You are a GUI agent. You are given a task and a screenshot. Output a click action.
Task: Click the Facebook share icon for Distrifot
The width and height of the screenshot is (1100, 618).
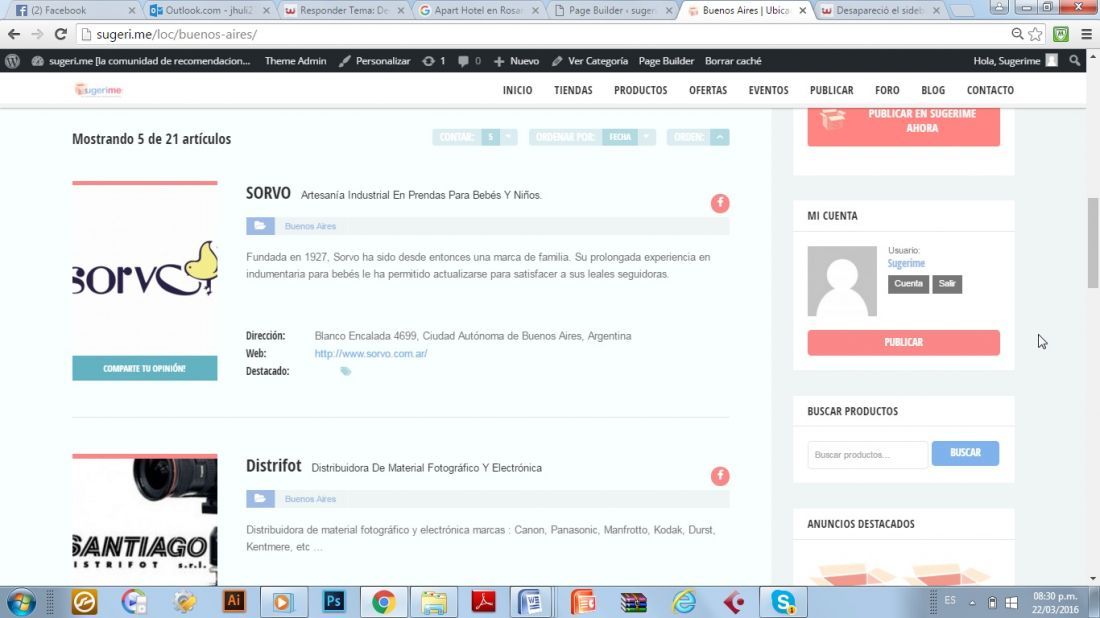pos(720,476)
